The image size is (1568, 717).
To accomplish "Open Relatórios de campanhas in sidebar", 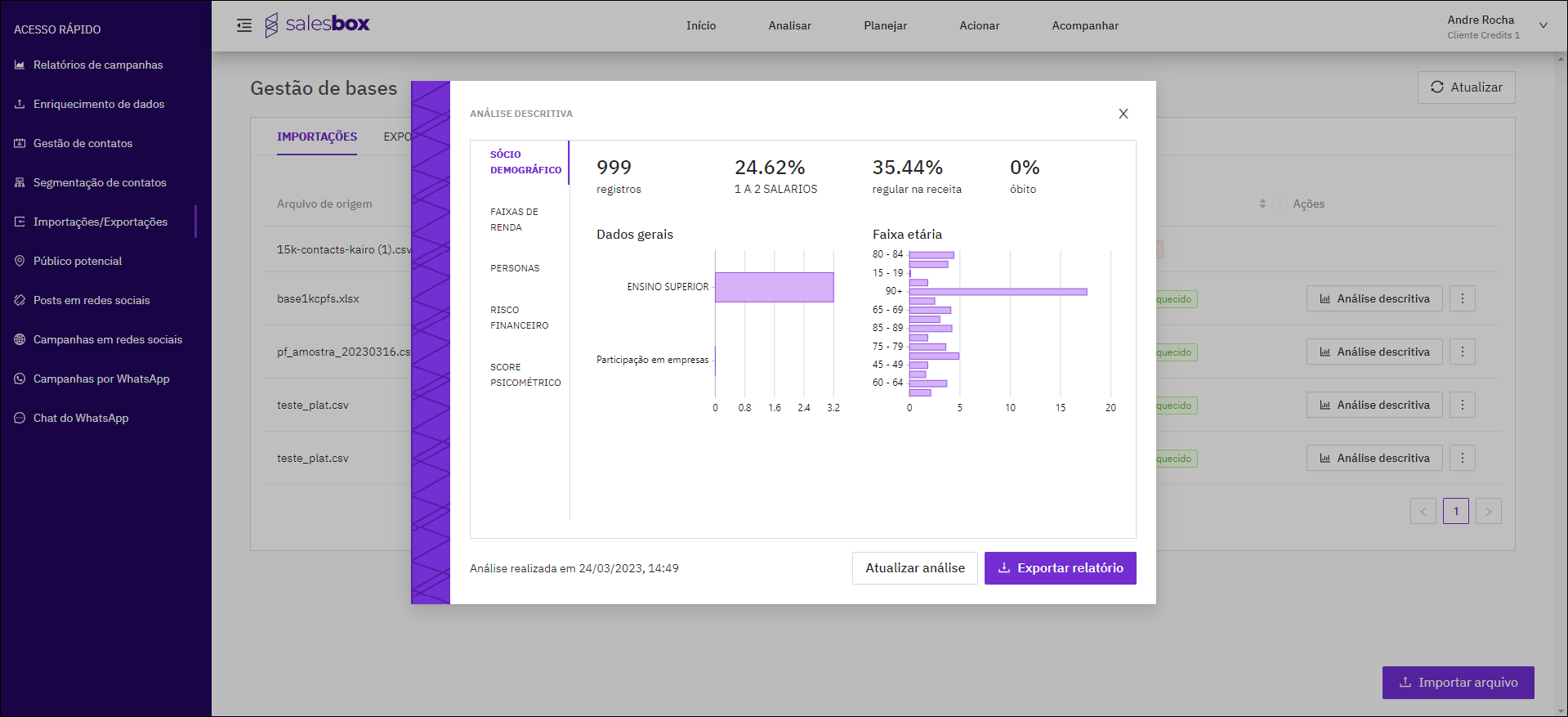I will [98, 65].
